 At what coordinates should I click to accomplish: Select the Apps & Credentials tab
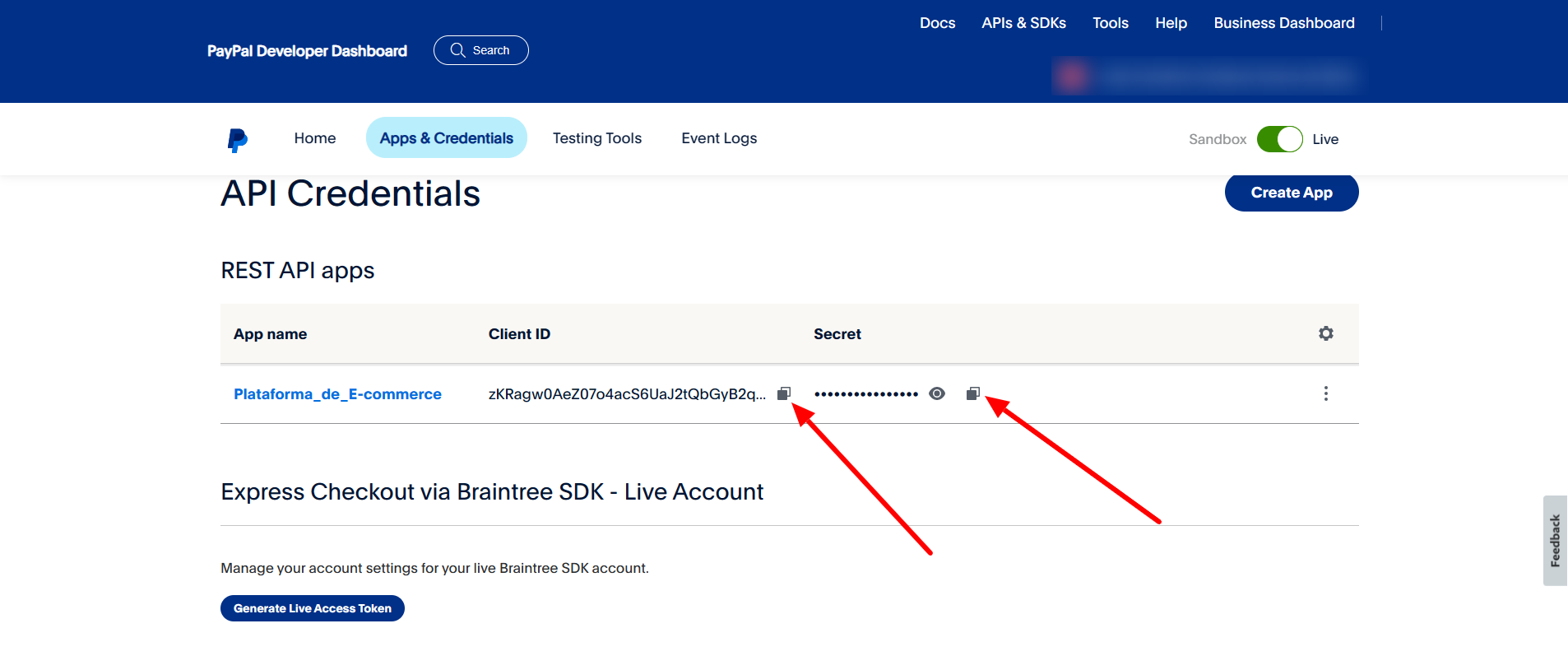point(447,138)
